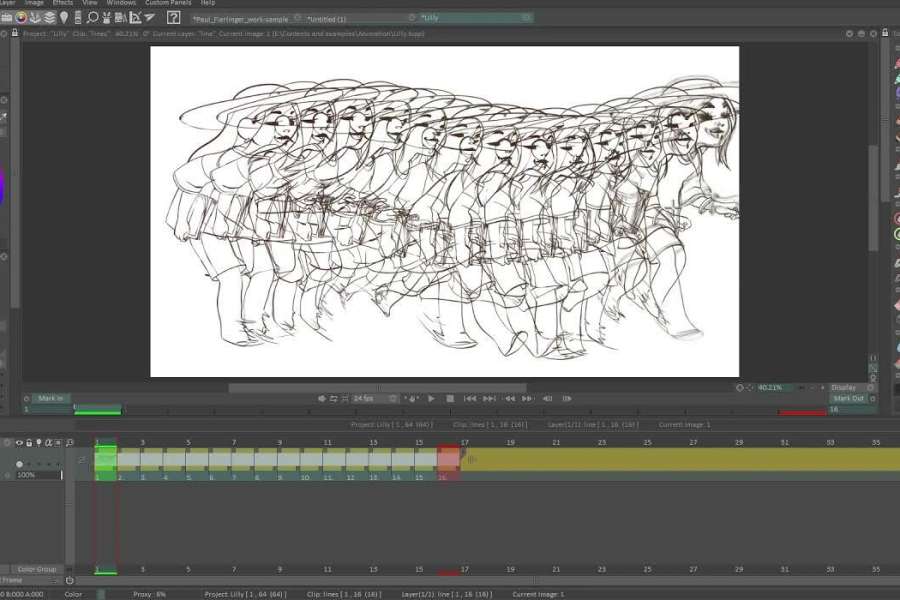Click the Stop playback icon
The width and height of the screenshot is (900, 600).
(x=450, y=397)
